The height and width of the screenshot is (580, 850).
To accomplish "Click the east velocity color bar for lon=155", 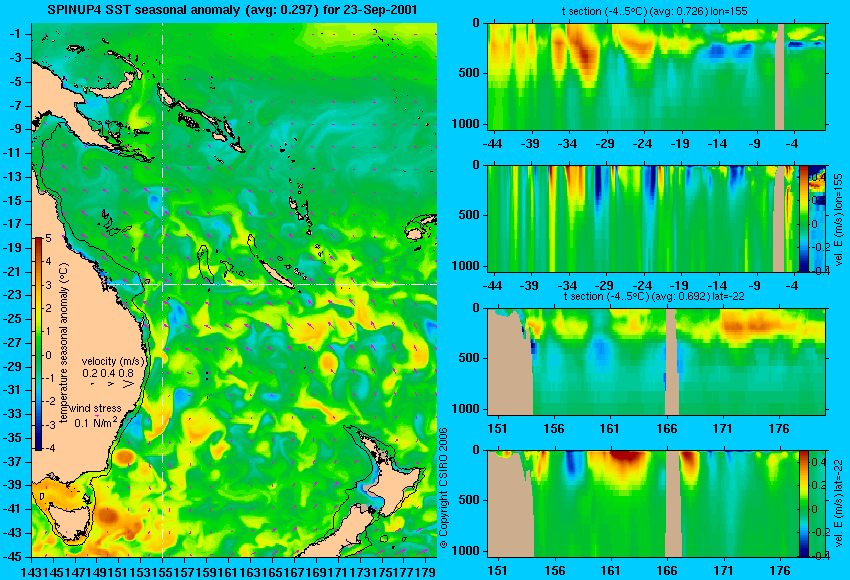I will 803,218.
